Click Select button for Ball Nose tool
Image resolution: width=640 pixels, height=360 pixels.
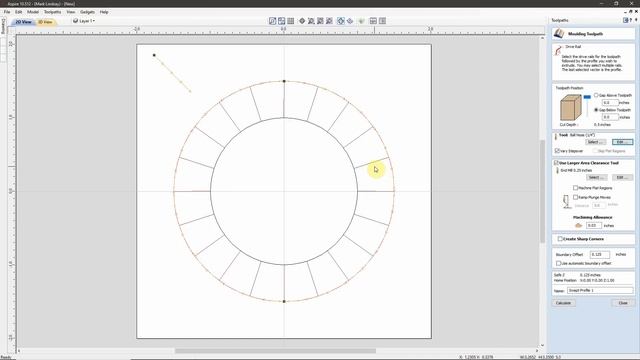[x=596, y=142]
